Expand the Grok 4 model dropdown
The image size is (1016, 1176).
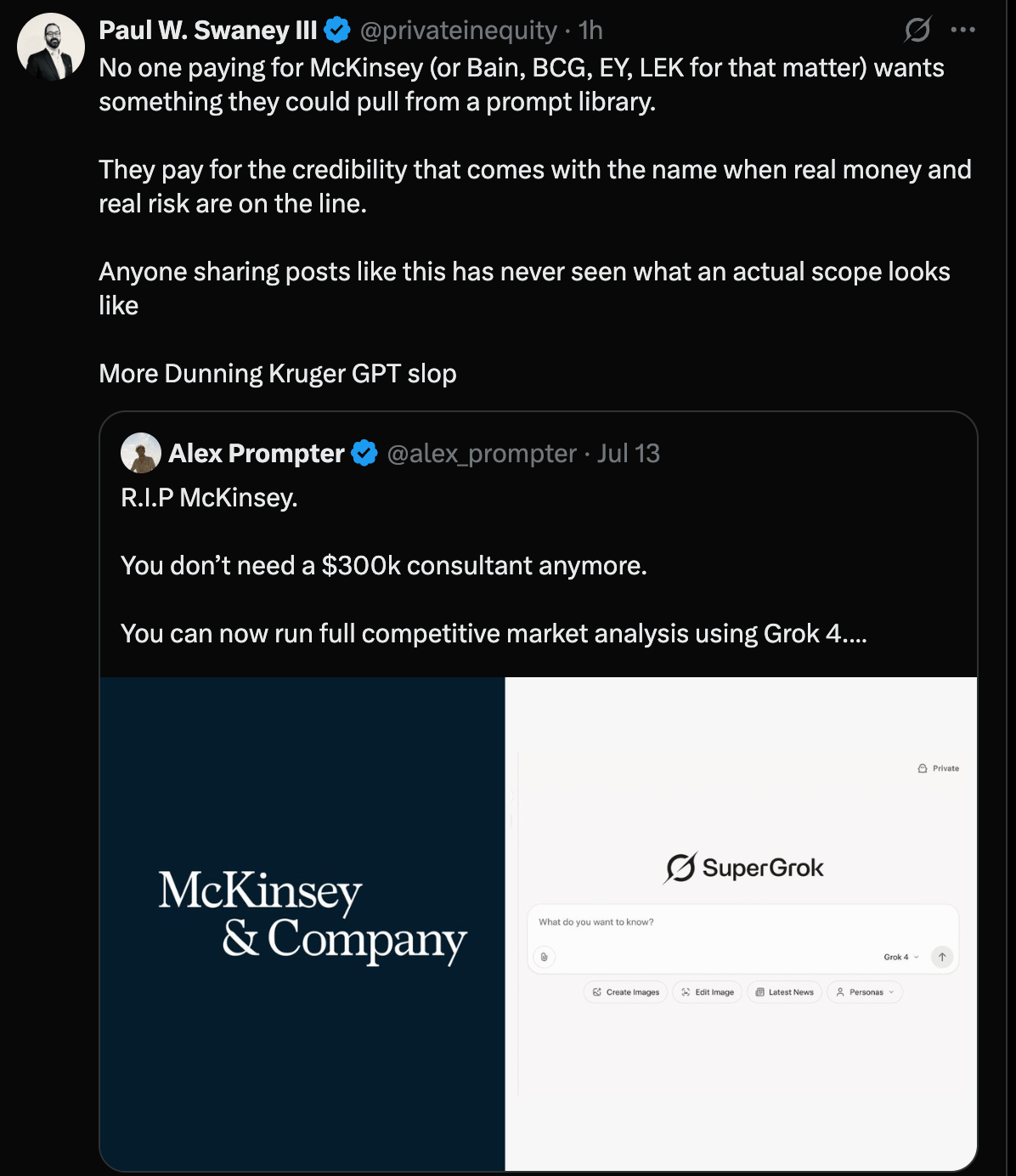(901, 957)
